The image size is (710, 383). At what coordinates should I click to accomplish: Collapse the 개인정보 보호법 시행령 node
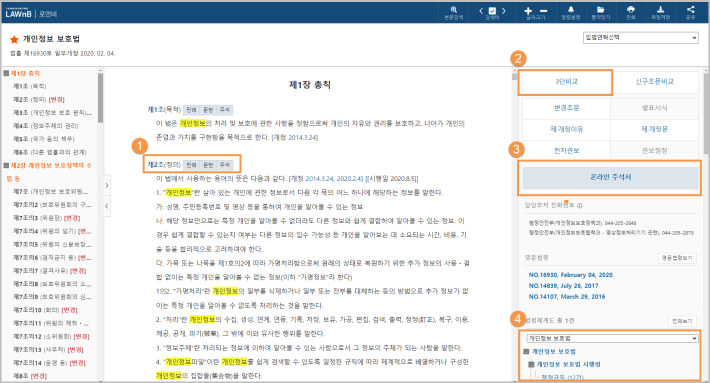[x=531, y=364]
